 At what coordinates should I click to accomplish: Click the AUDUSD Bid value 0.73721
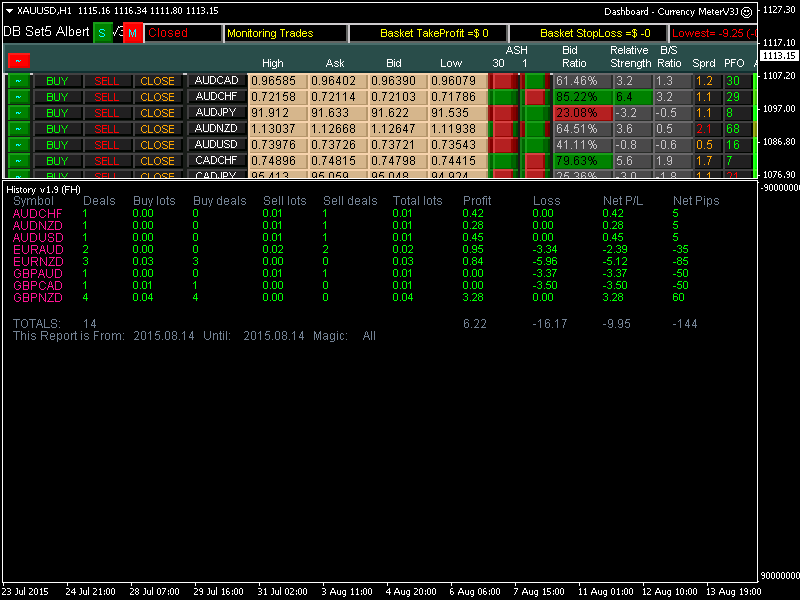pos(398,145)
